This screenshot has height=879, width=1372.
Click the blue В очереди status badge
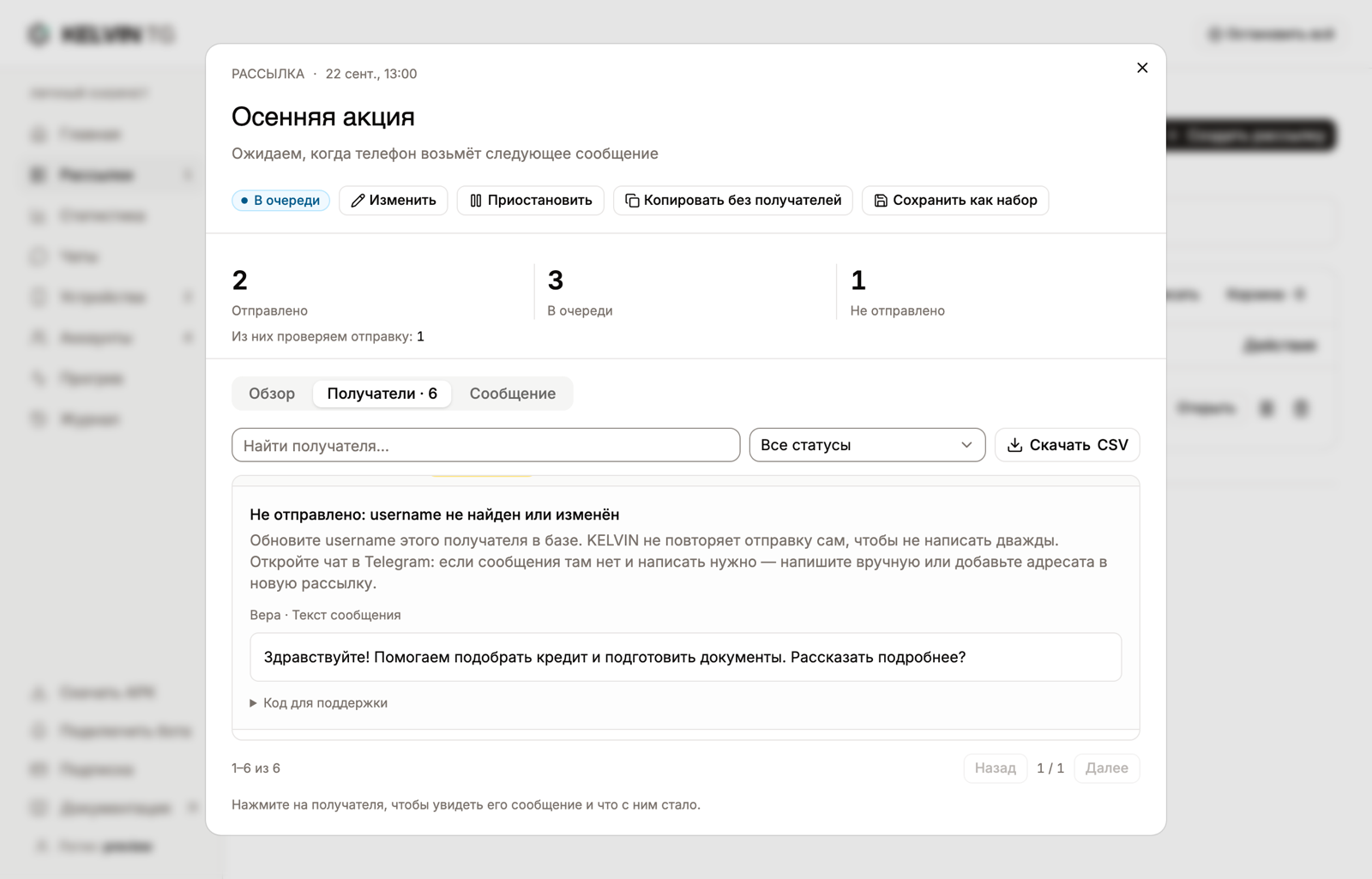280,201
